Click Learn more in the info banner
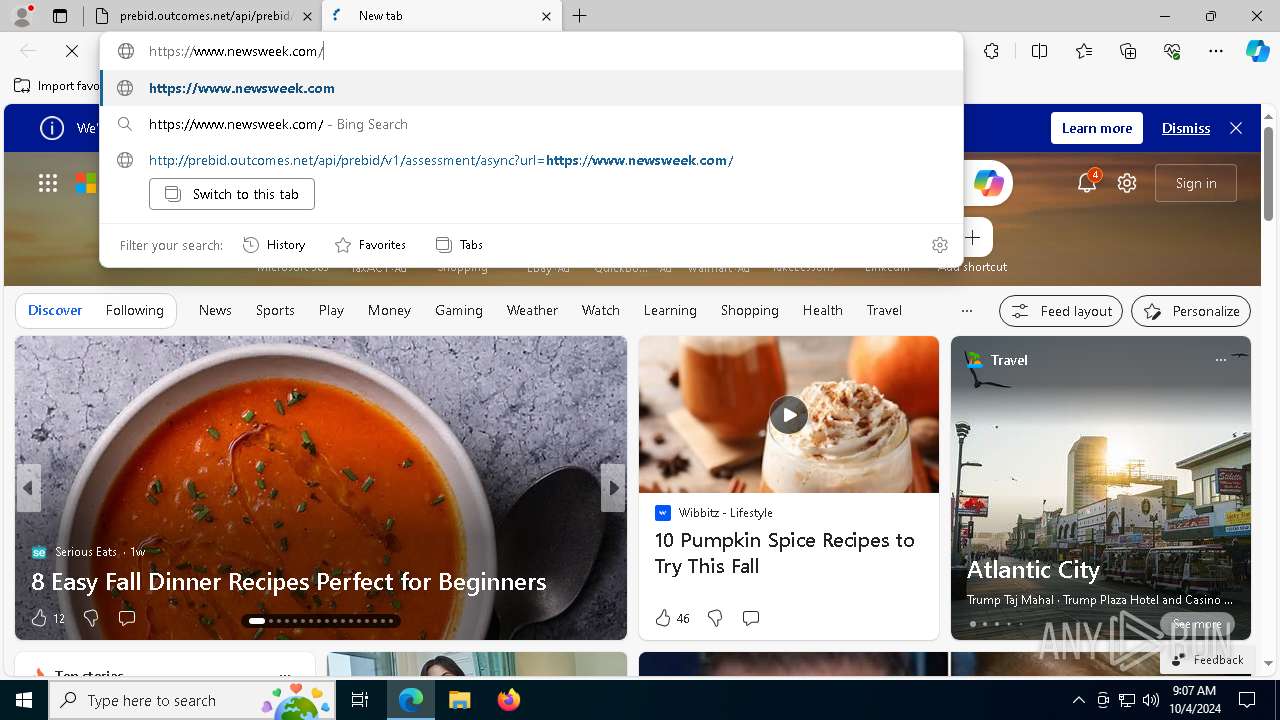The image size is (1280, 720). [x=1096, y=128]
